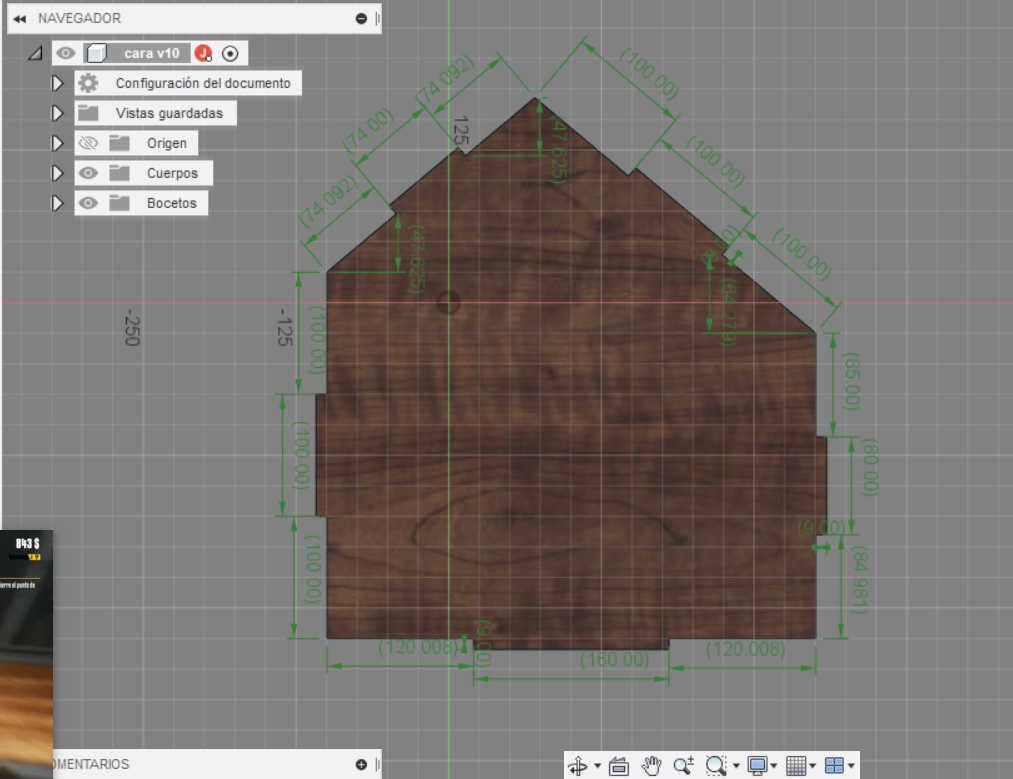Expand the comments panel with plus icon
Screen dimensions: 1013x779
point(361,765)
